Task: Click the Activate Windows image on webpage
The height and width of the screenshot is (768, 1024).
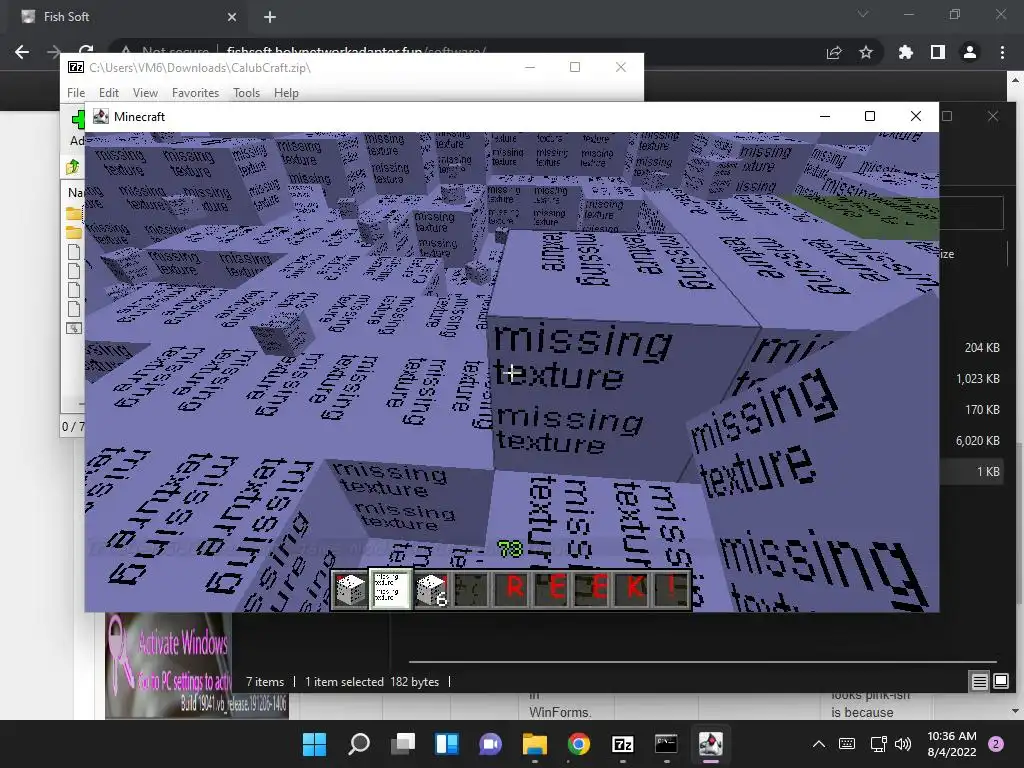Action: point(168,665)
